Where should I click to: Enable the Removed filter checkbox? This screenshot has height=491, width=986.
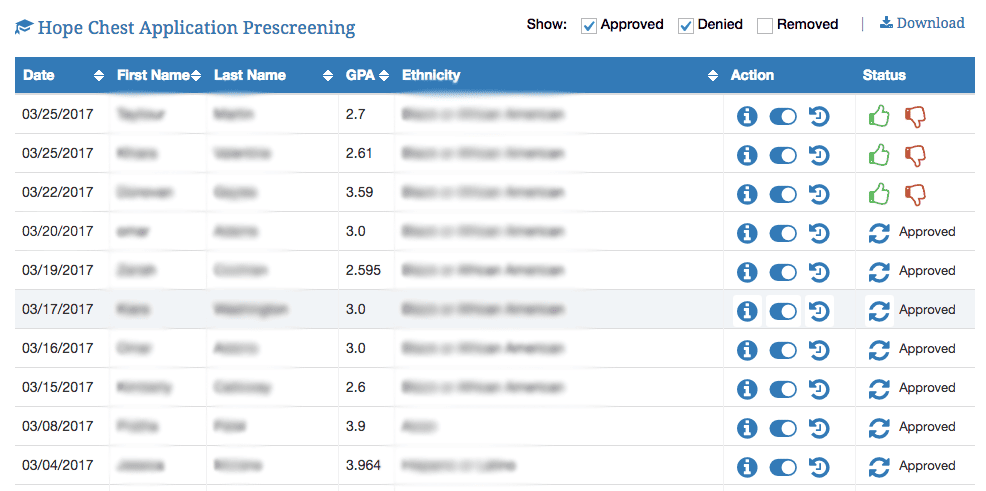(x=765, y=26)
